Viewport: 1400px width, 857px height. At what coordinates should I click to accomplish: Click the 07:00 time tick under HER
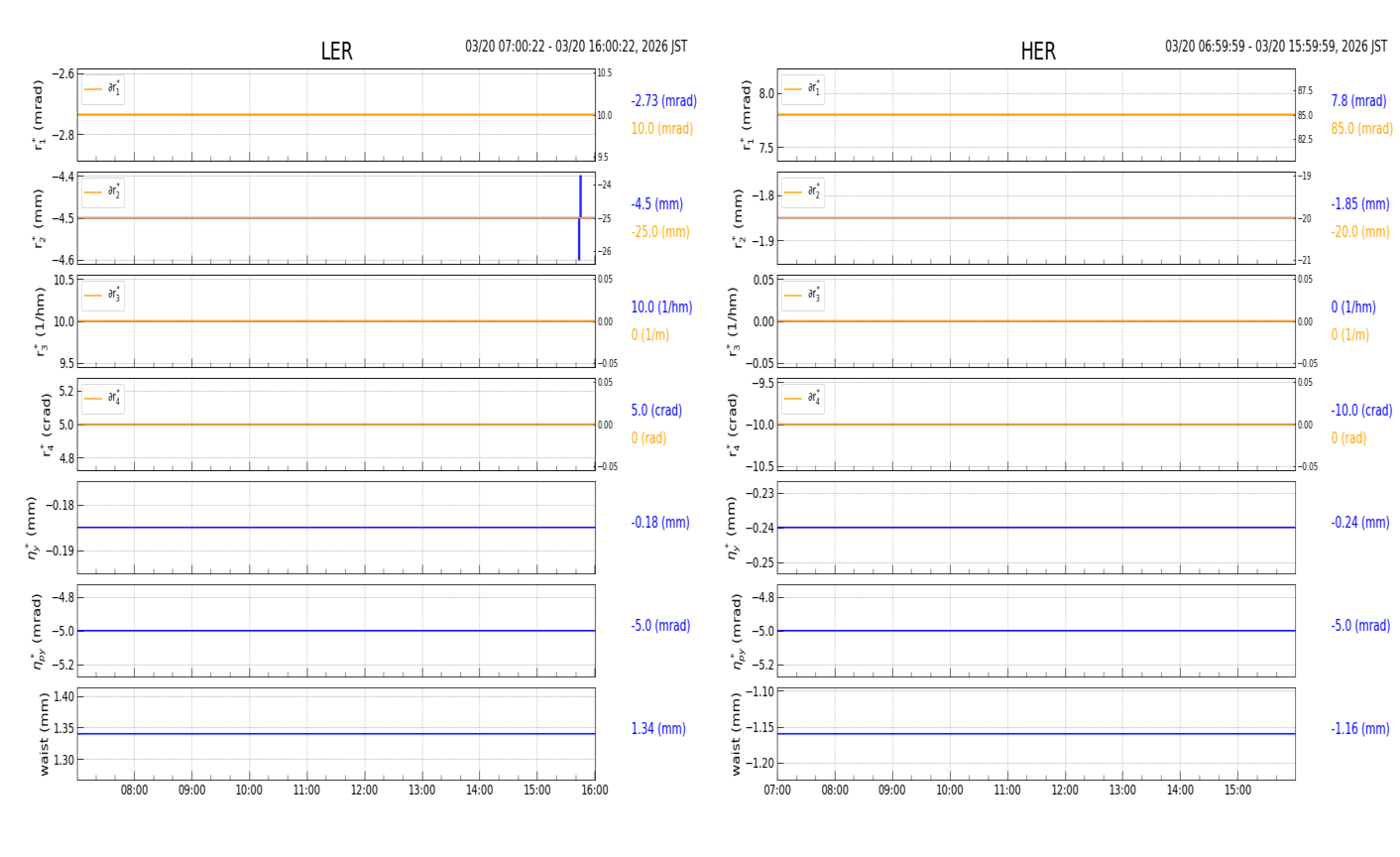pos(777,791)
